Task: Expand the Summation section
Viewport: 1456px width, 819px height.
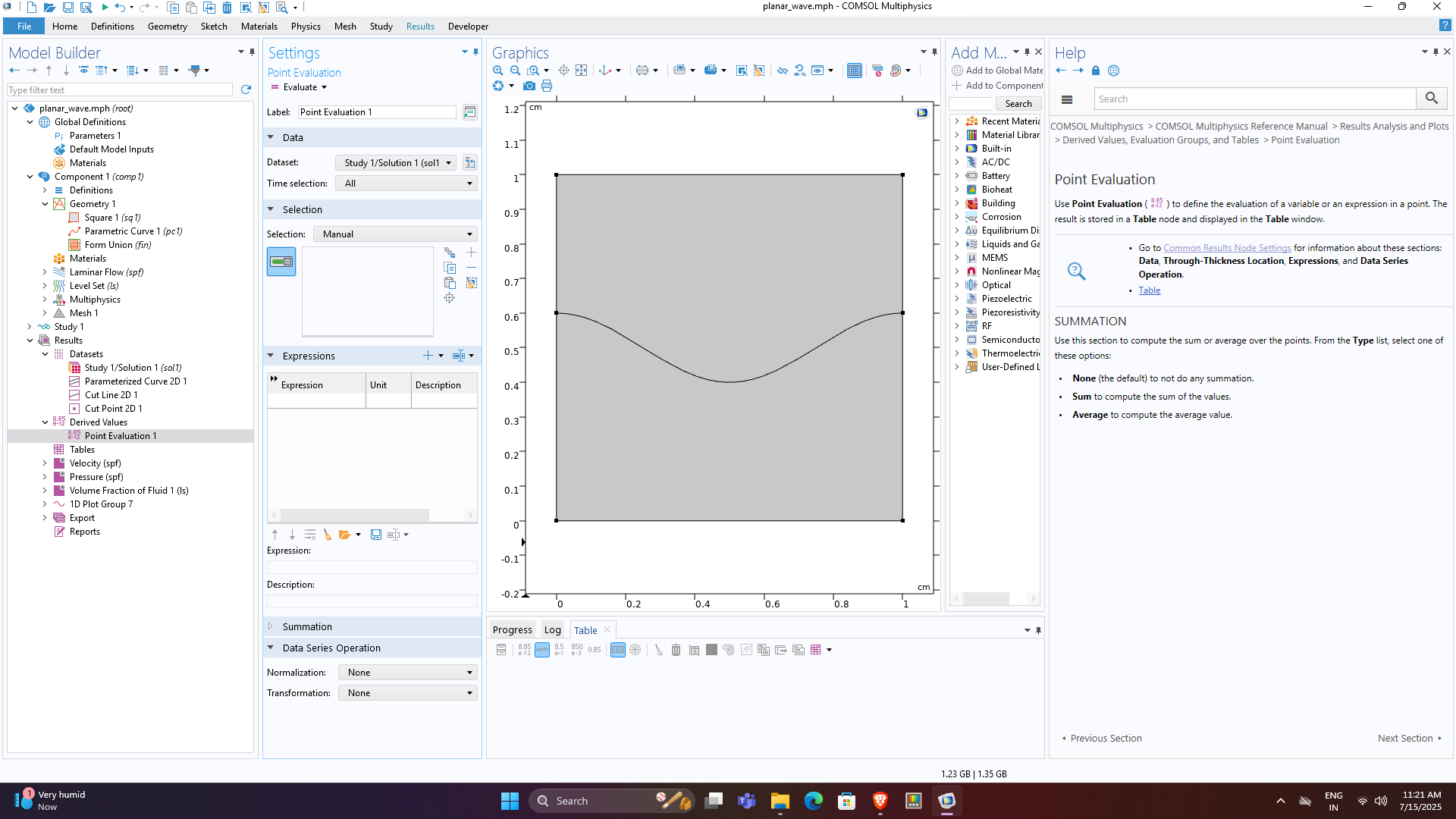Action: click(x=307, y=626)
